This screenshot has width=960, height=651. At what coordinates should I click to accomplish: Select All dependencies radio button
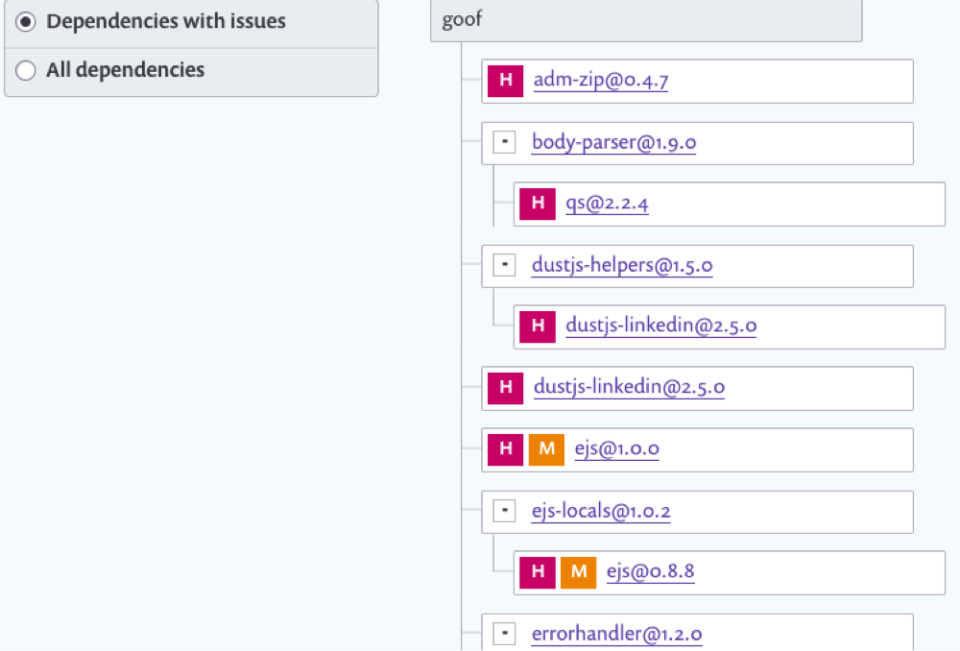click(x=26, y=70)
